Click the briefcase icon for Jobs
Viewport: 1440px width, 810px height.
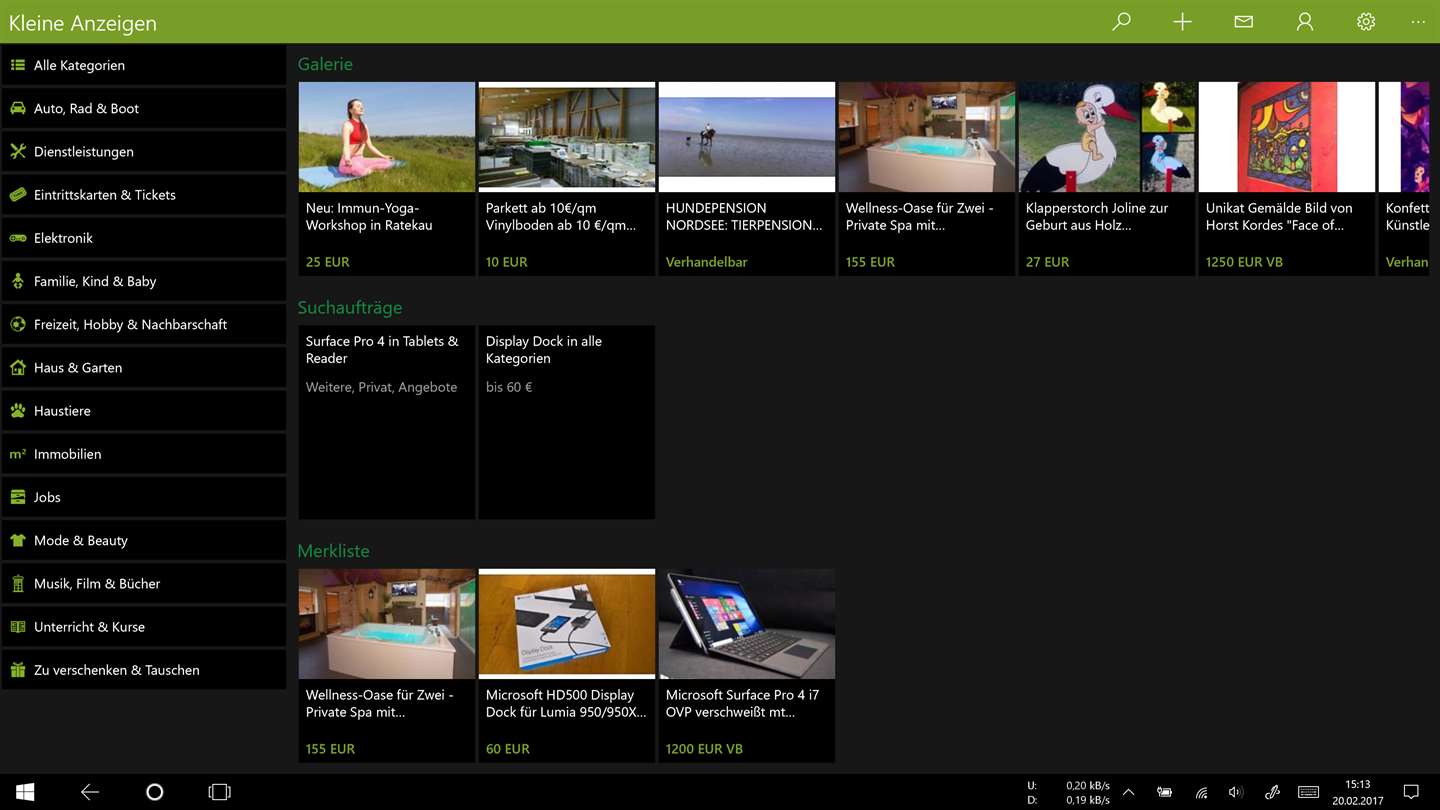[x=18, y=497]
